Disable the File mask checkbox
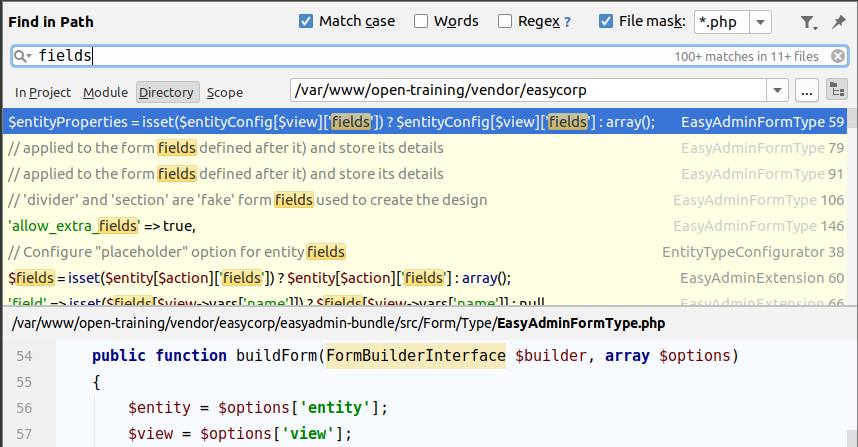 606,21
